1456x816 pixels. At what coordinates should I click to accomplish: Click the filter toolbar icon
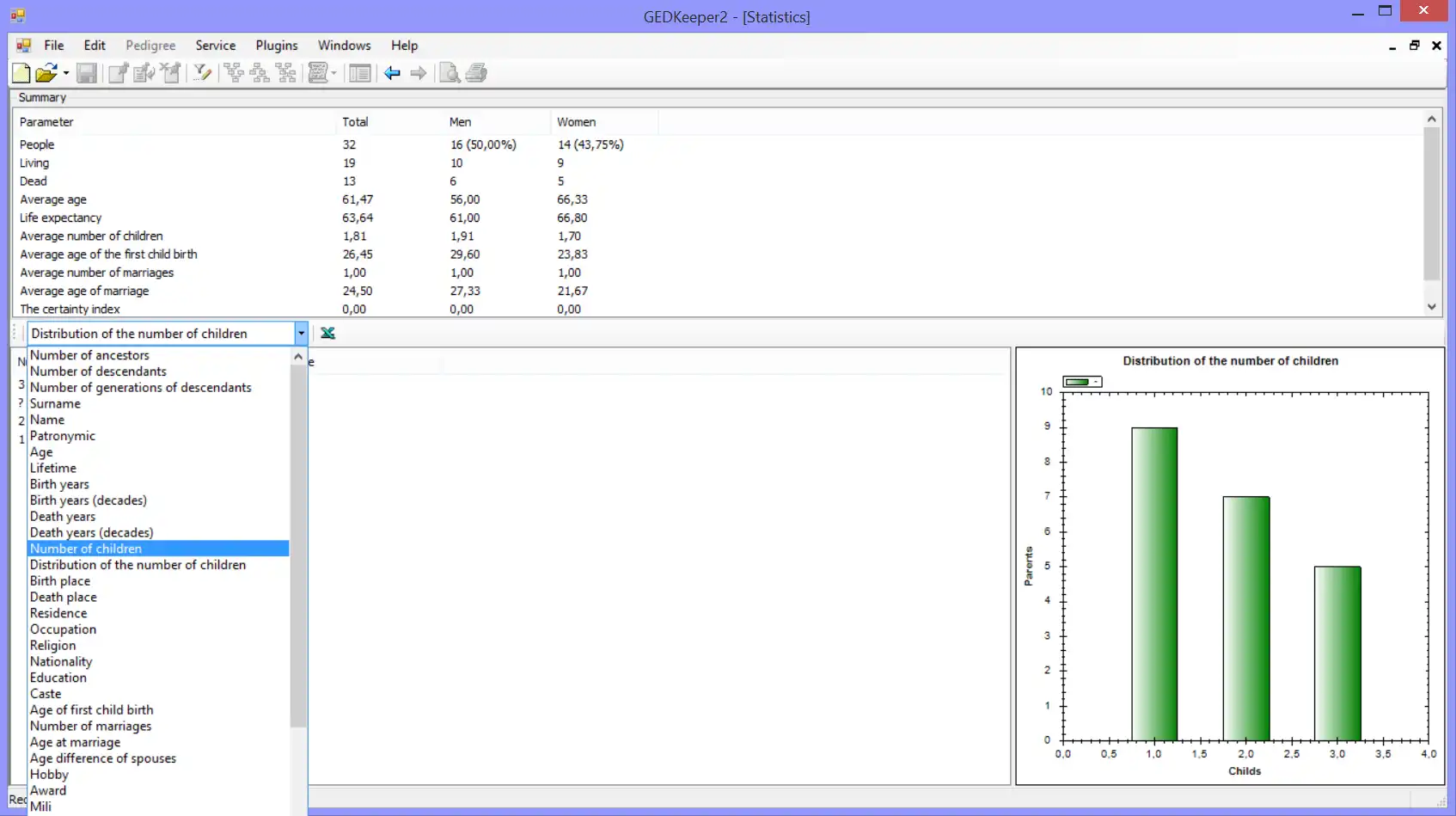tap(202, 73)
